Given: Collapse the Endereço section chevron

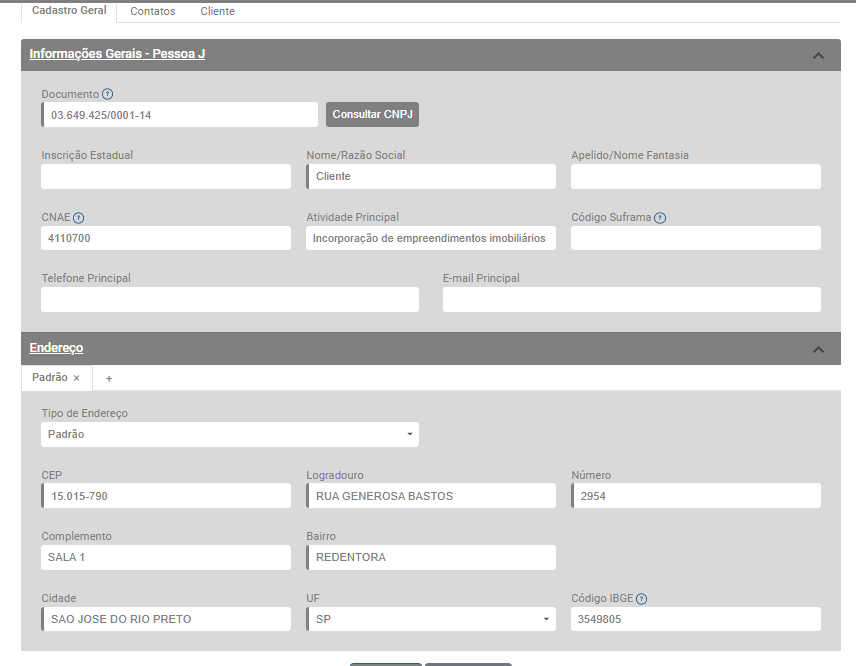Looking at the screenshot, I should [818, 349].
